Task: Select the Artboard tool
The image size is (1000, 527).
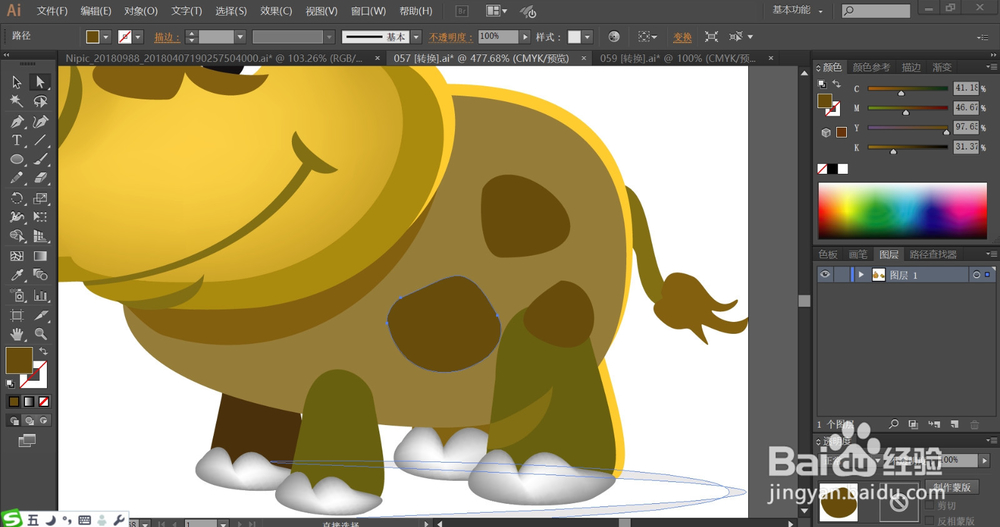Action: (x=17, y=315)
